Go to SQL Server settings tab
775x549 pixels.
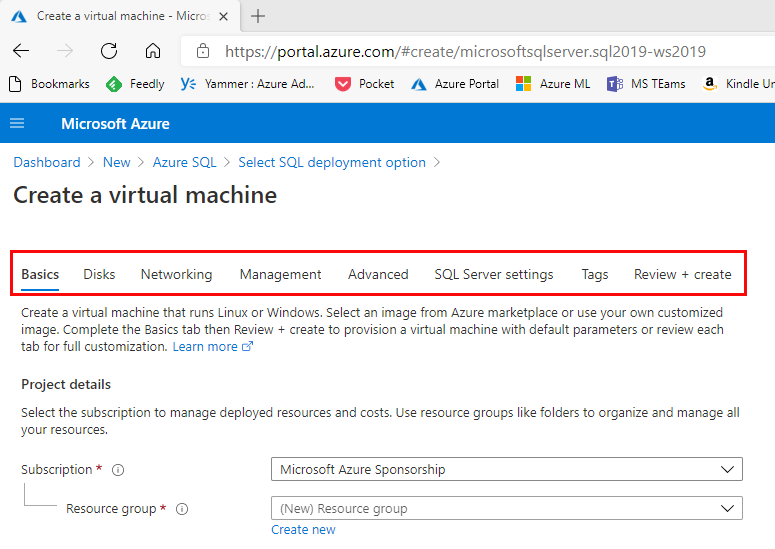tap(494, 274)
